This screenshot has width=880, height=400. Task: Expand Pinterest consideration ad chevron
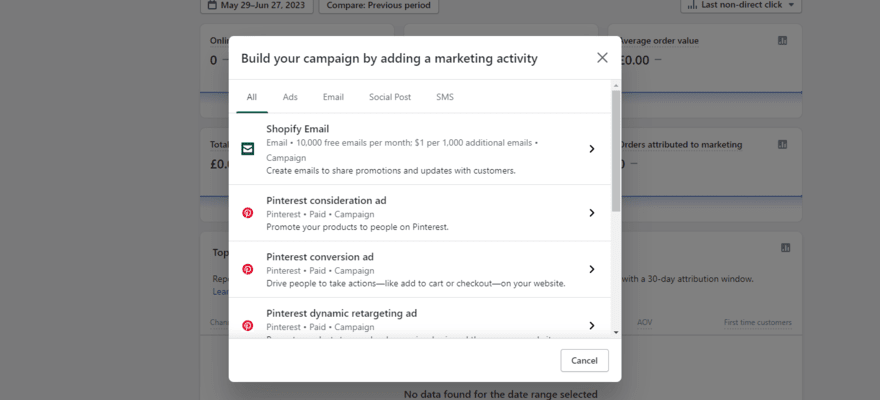click(592, 213)
